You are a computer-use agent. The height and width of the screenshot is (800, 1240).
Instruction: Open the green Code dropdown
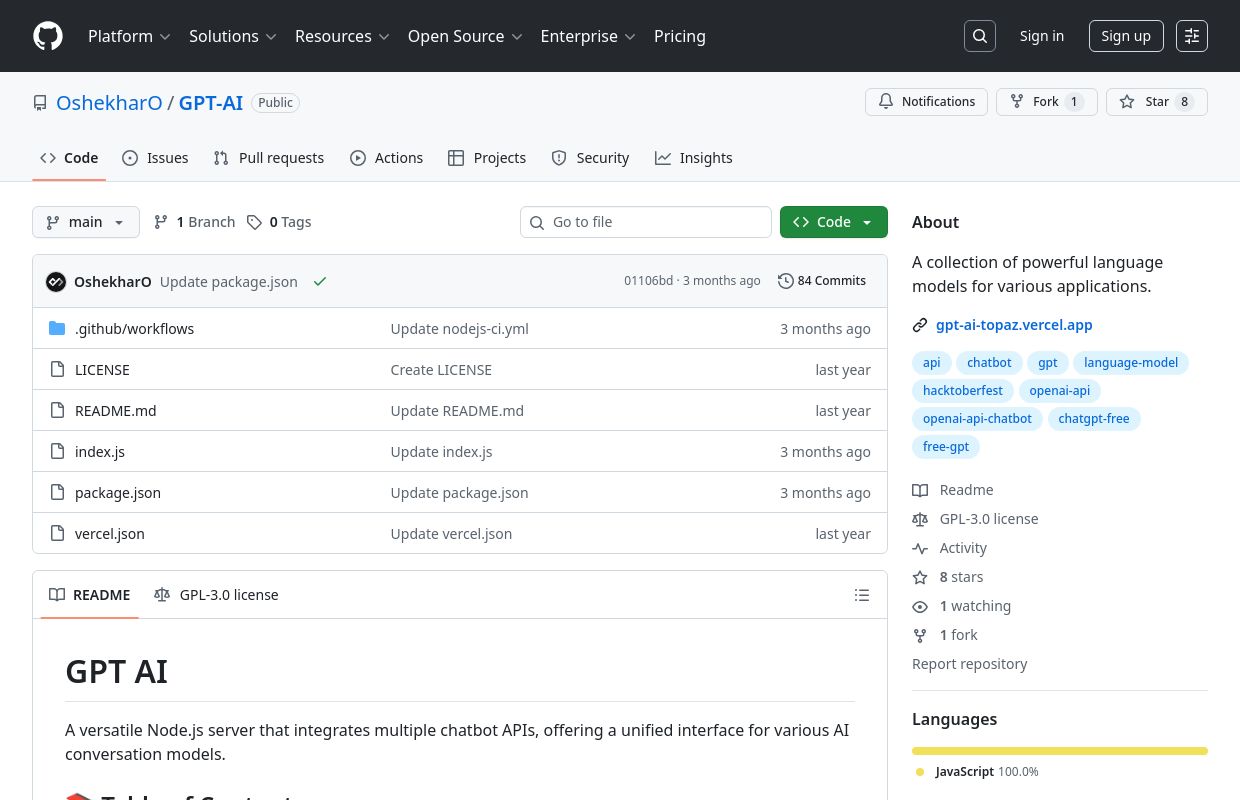click(833, 222)
